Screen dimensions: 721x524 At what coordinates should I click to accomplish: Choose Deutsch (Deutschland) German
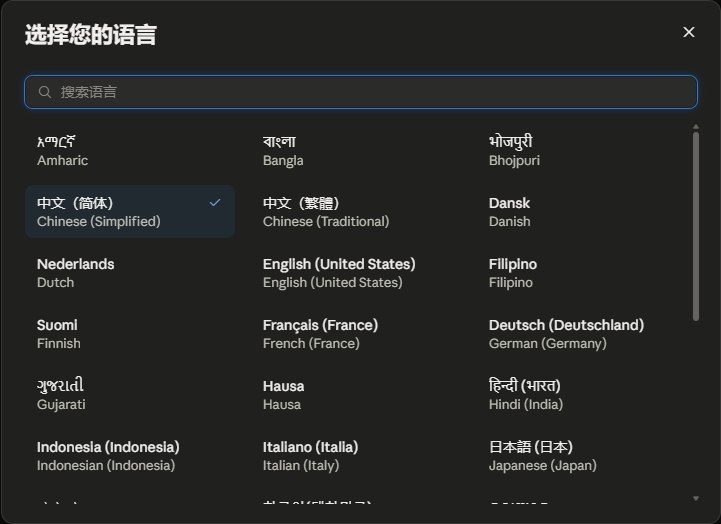click(x=583, y=334)
